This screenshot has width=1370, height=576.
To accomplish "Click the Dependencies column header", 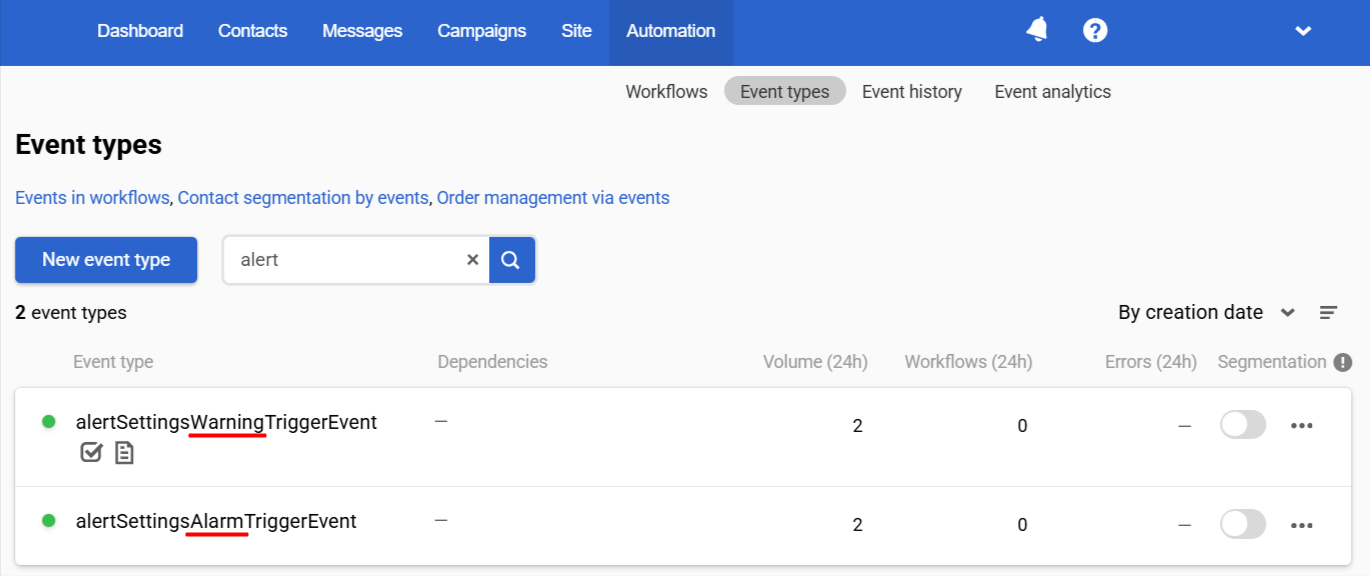I will (x=493, y=362).
